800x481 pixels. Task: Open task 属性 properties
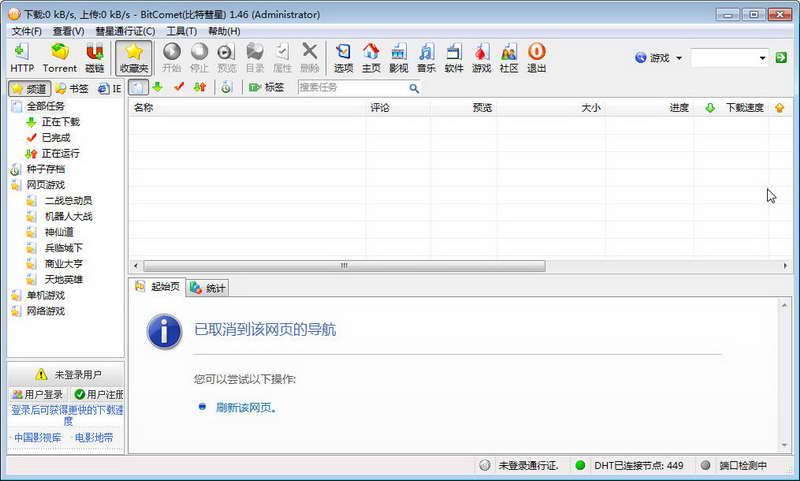(x=282, y=58)
